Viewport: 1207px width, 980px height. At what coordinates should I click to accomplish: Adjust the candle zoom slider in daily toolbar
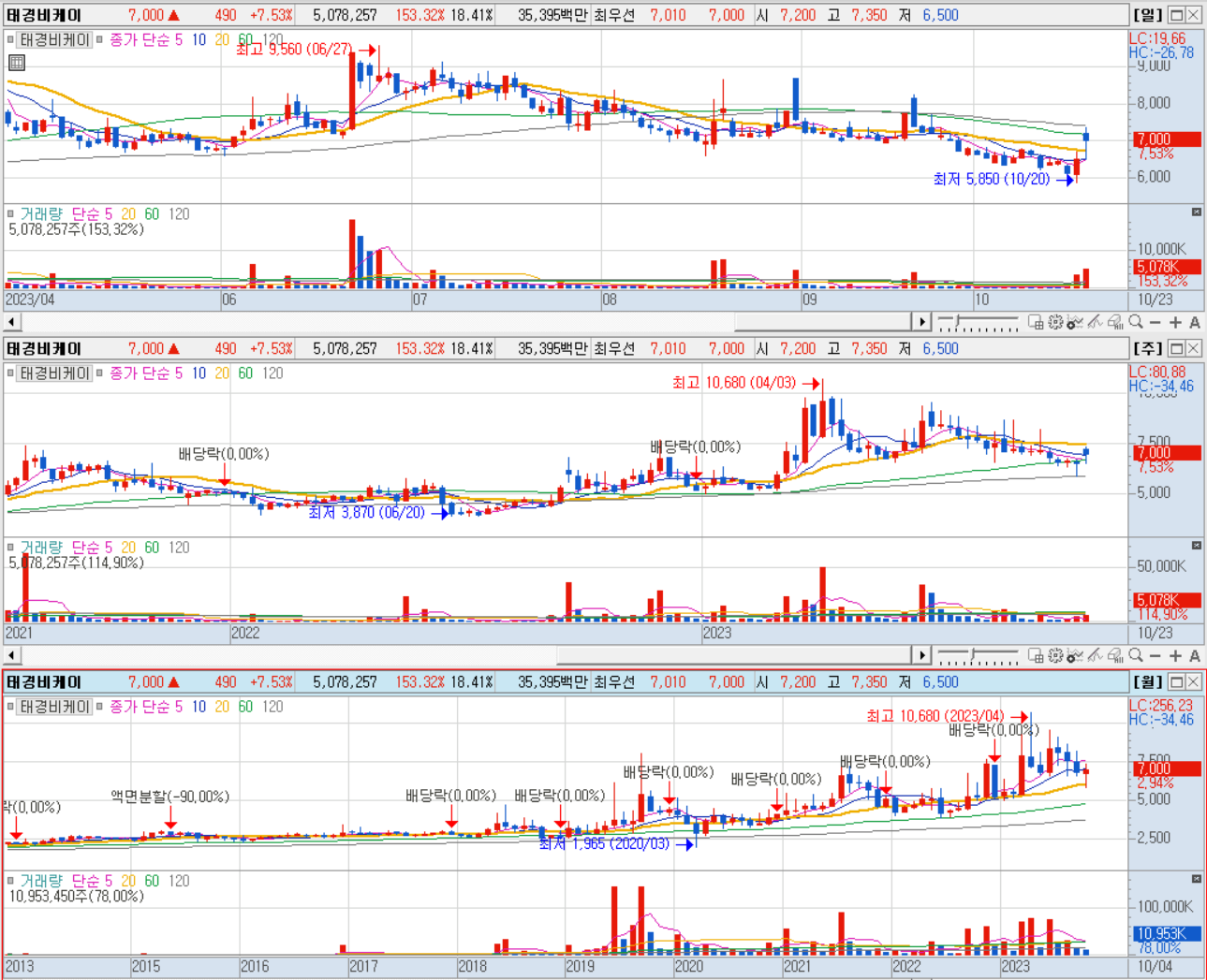tap(957, 322)
